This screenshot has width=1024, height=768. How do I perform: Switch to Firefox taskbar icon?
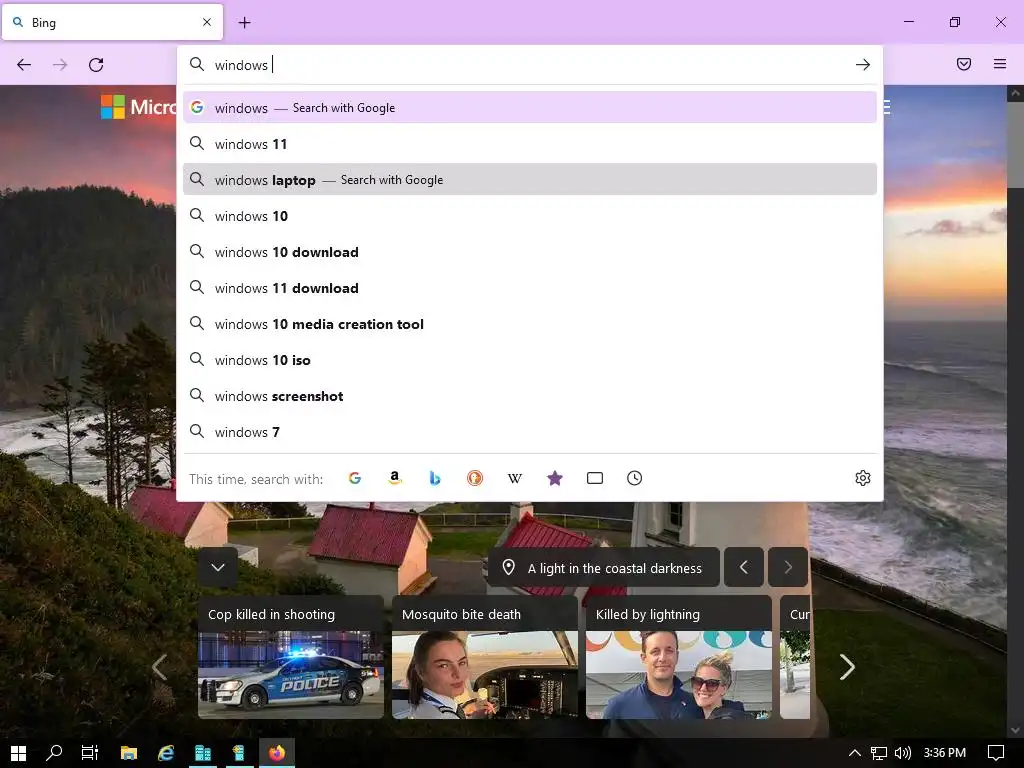[277, 753]
